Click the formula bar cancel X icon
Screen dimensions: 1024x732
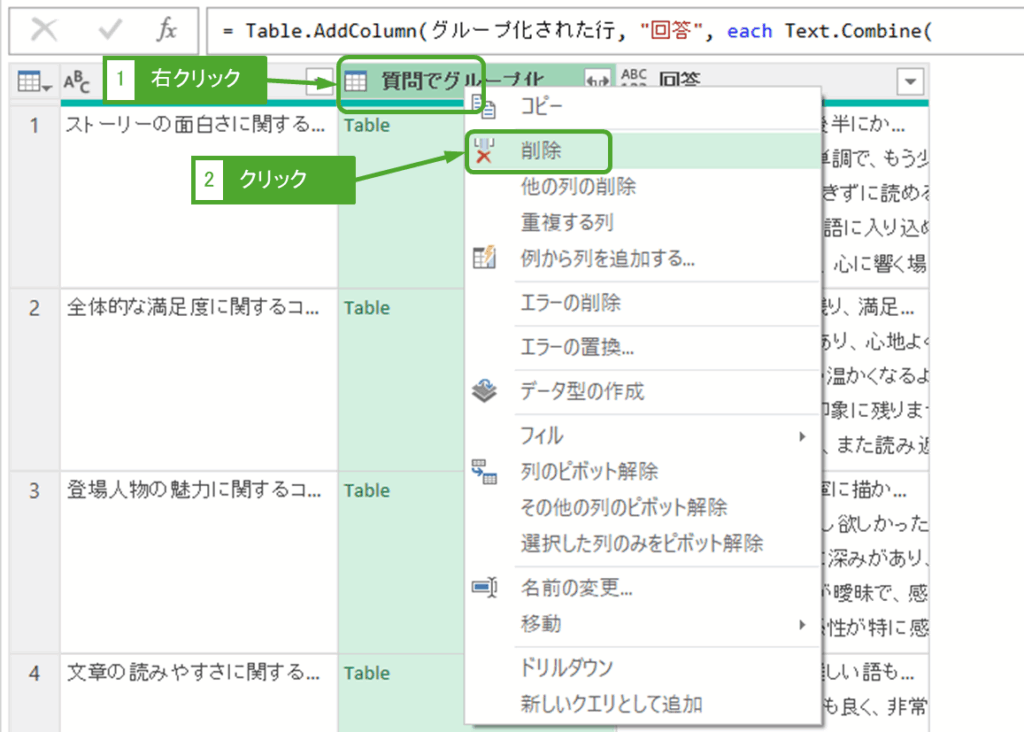(44, 30)
